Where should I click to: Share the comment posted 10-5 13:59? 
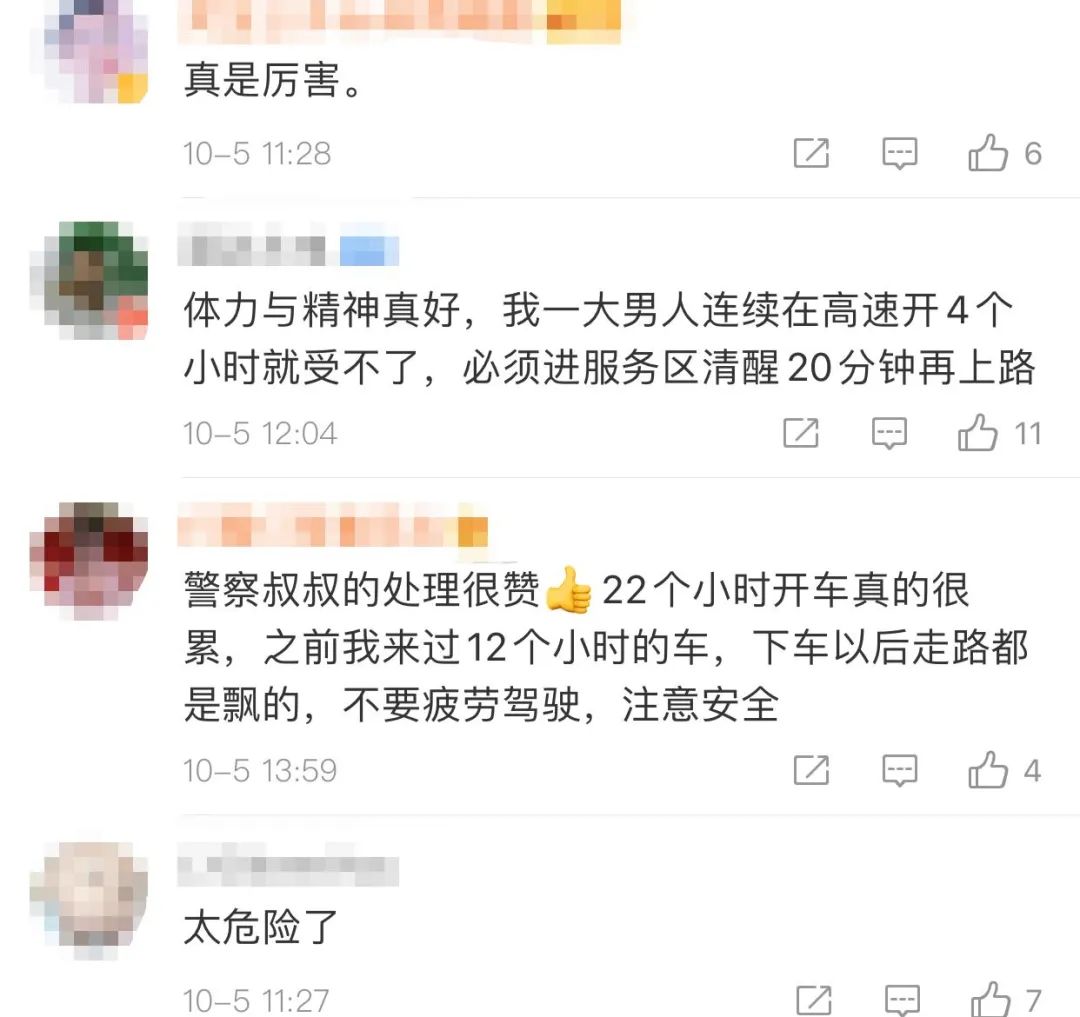[x=811, y=770]
